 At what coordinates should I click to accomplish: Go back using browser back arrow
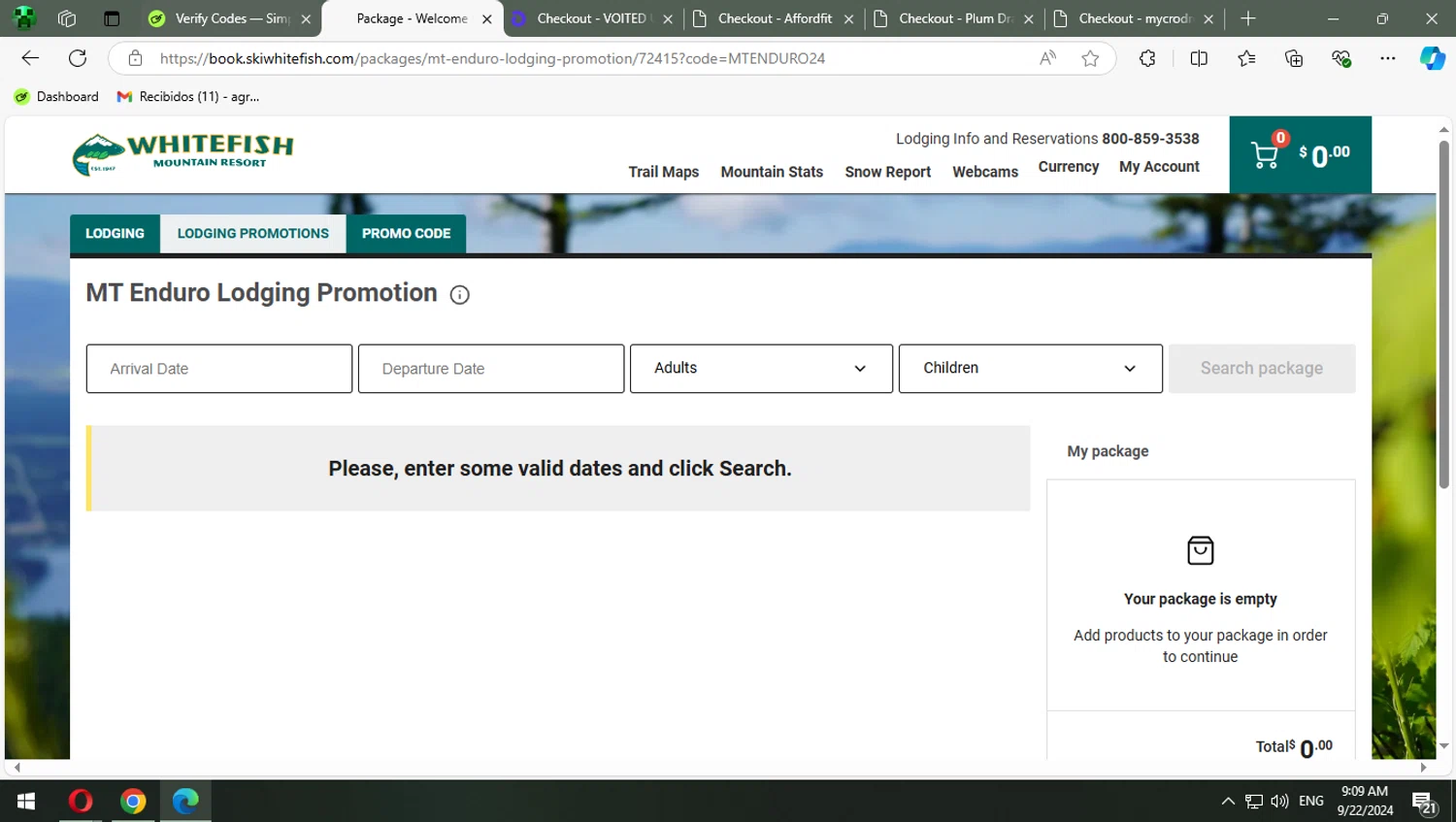pos(30,58)
